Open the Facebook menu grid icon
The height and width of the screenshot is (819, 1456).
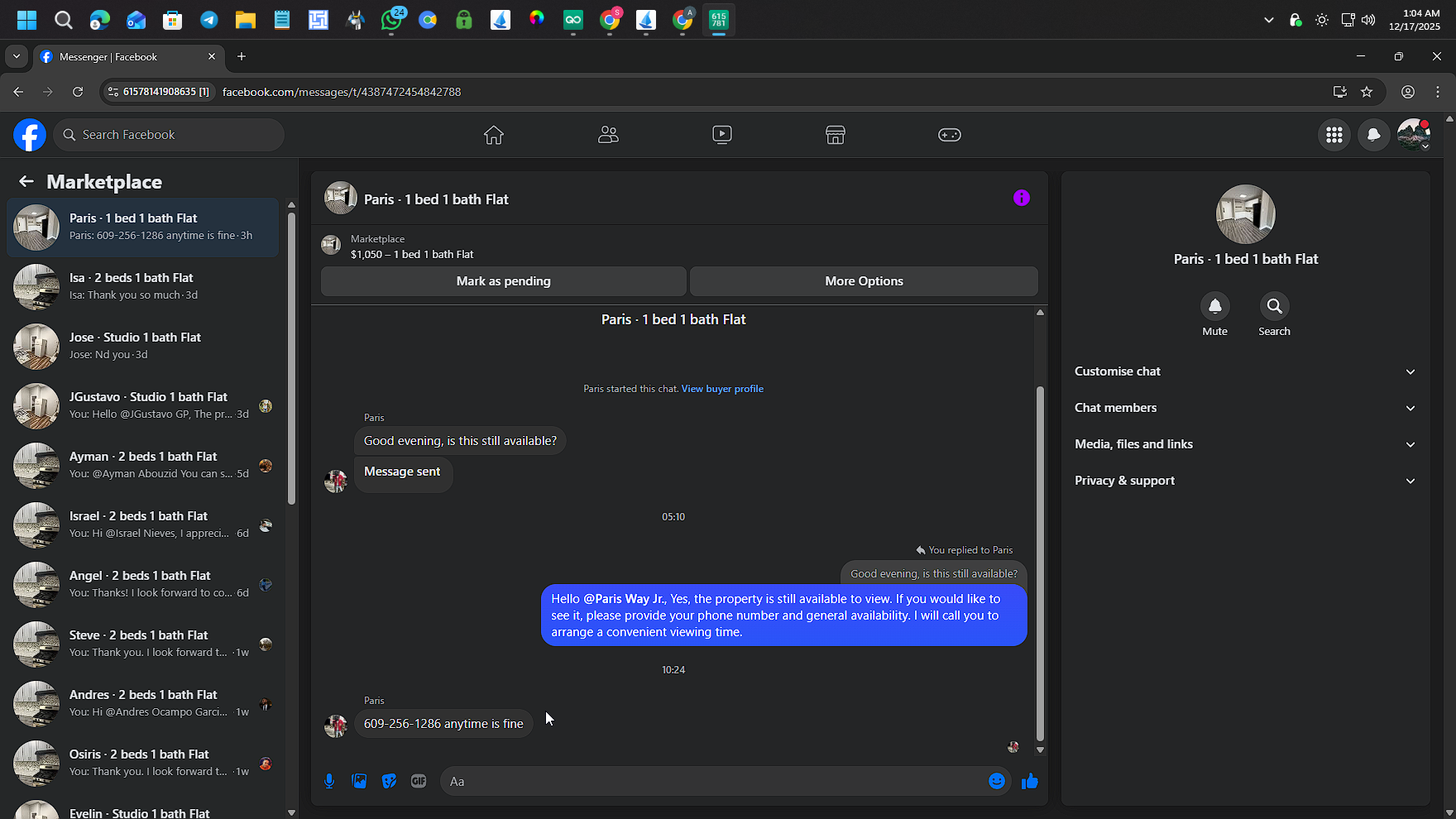[x=1334, y=135]
